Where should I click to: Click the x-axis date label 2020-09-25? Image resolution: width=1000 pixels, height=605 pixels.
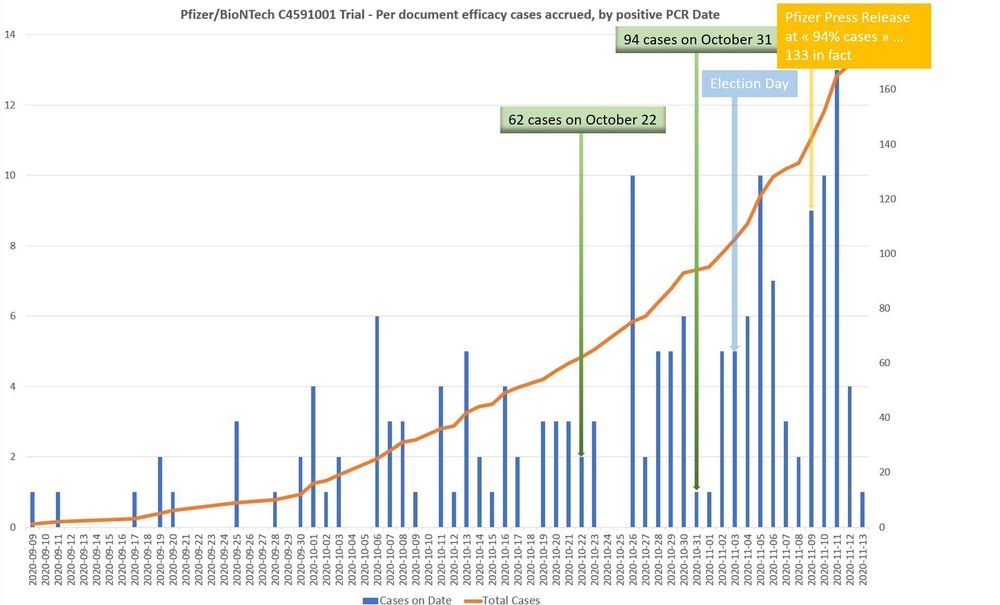coord(237,560)
